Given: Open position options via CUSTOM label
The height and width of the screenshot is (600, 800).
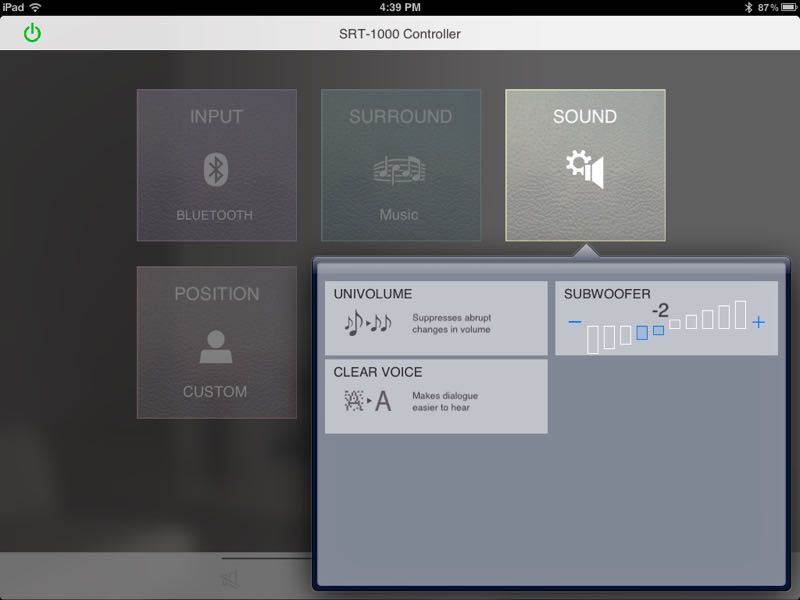Looking at the screenshot, I should coord(215,392).
